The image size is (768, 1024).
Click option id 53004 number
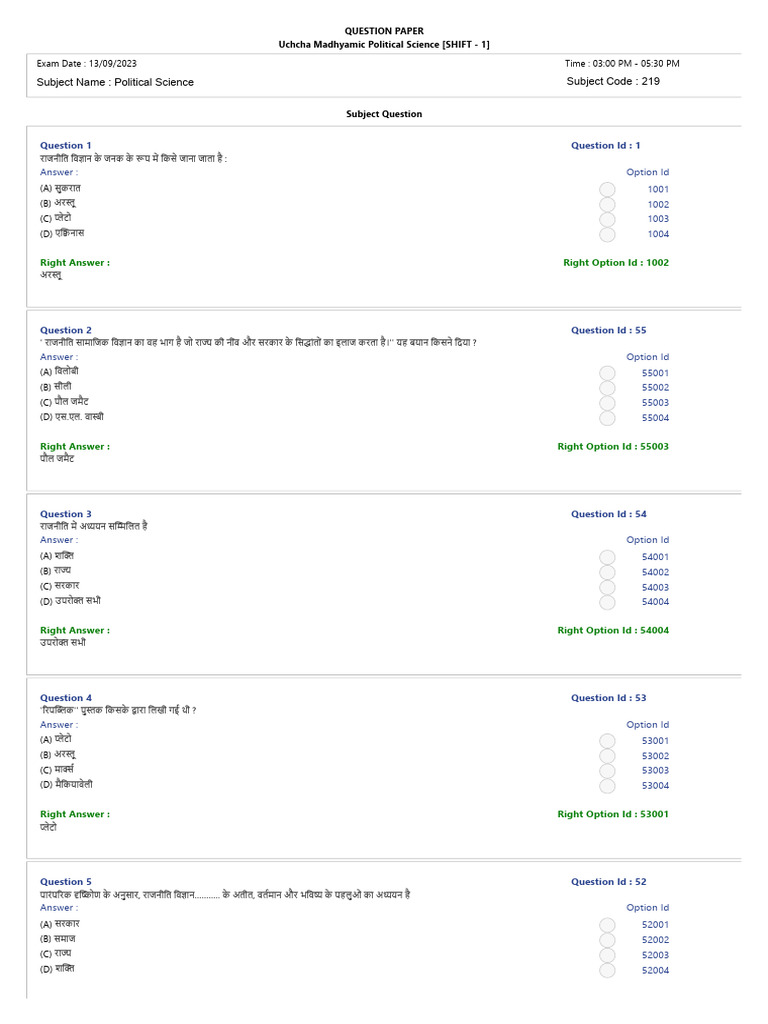pos(655,786)
